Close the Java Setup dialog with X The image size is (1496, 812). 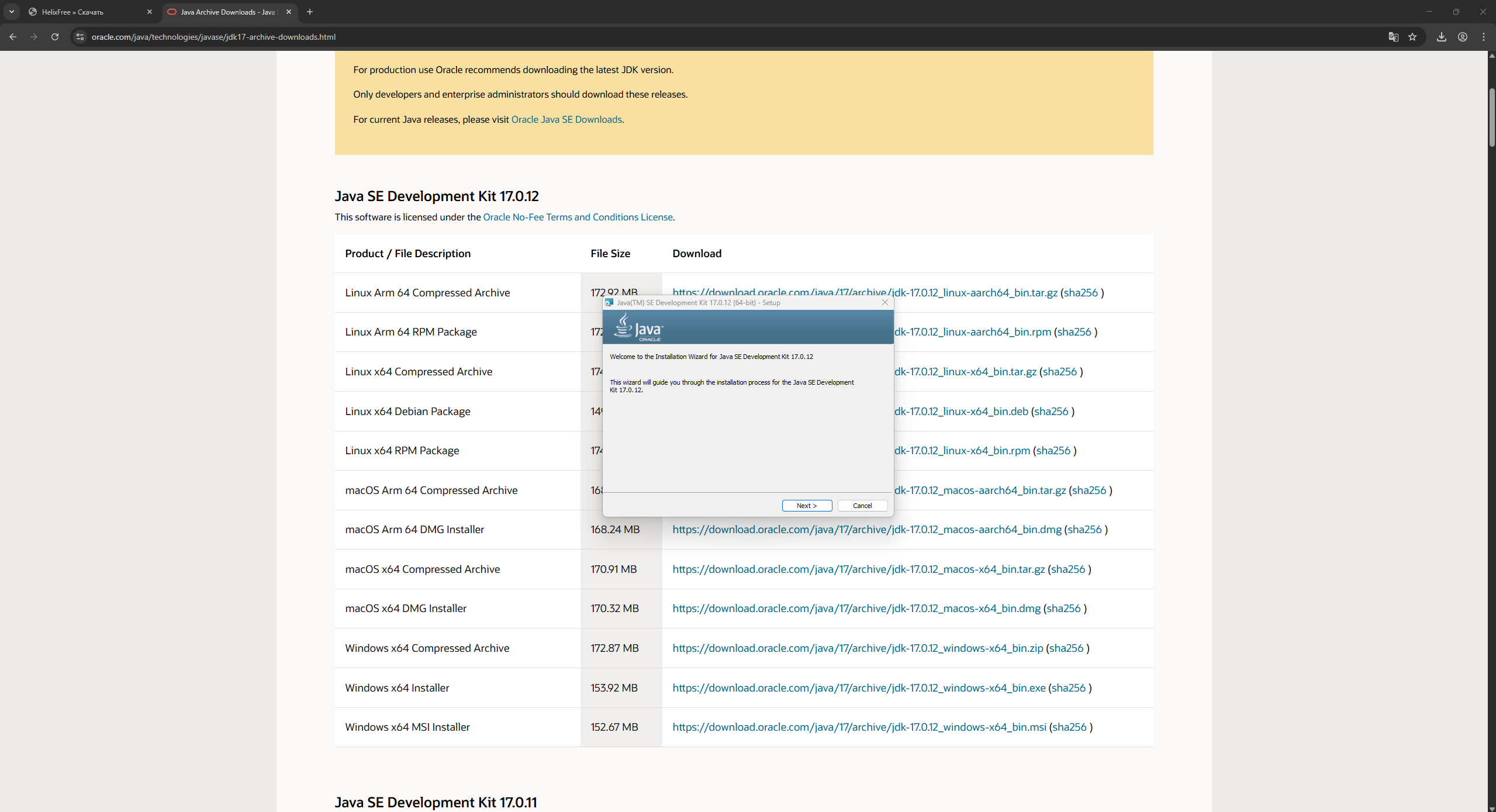click(885, 302)
